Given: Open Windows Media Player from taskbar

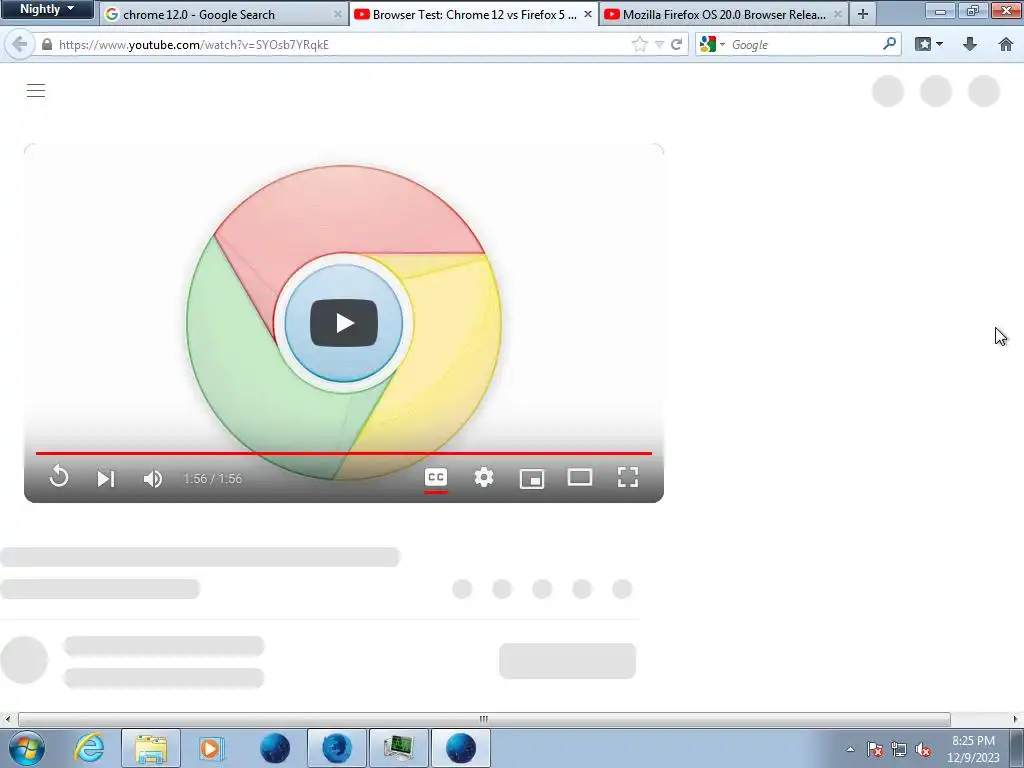Looking at the screenshot, I should (212, 748).
